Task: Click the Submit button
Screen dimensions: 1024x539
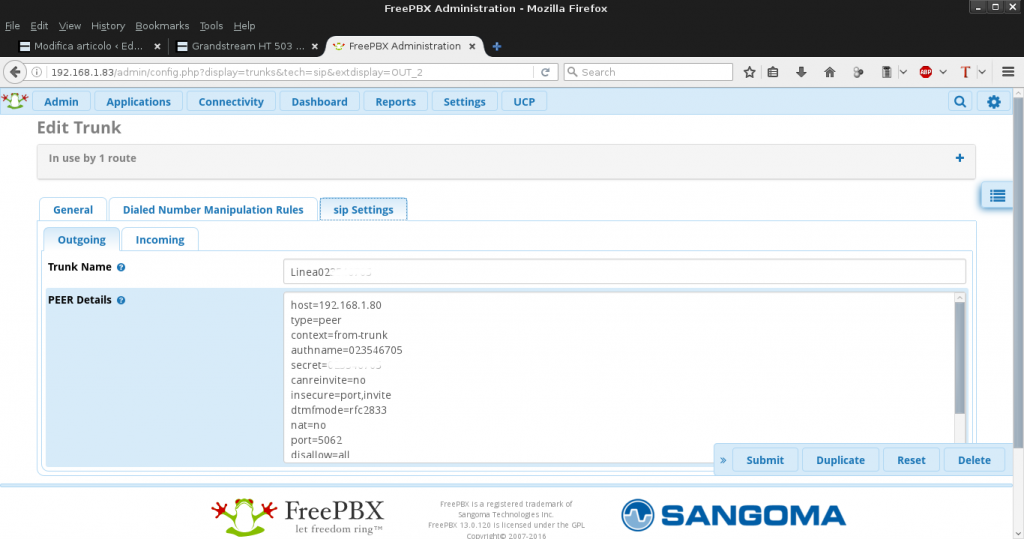Action: click(x=765, y=460)
